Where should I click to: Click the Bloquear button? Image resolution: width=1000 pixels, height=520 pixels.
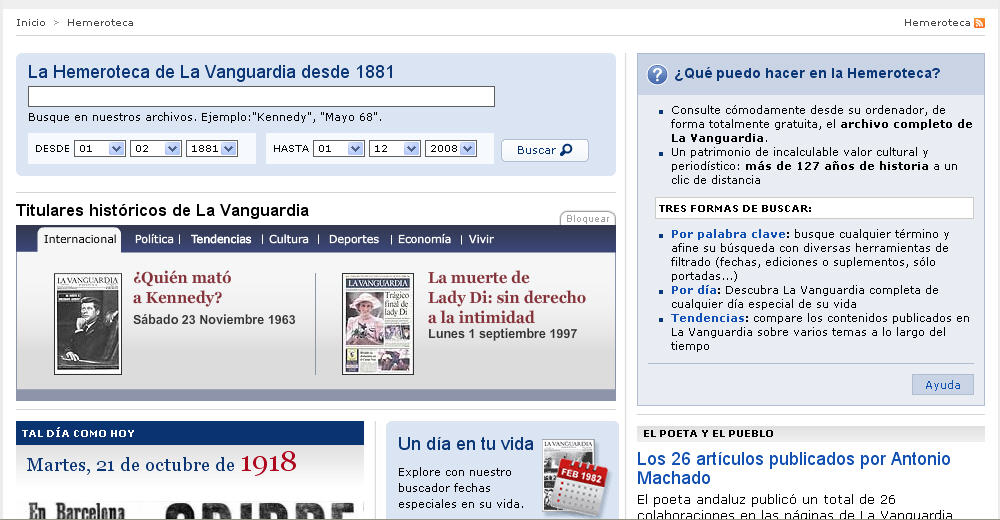coord(587,218)
